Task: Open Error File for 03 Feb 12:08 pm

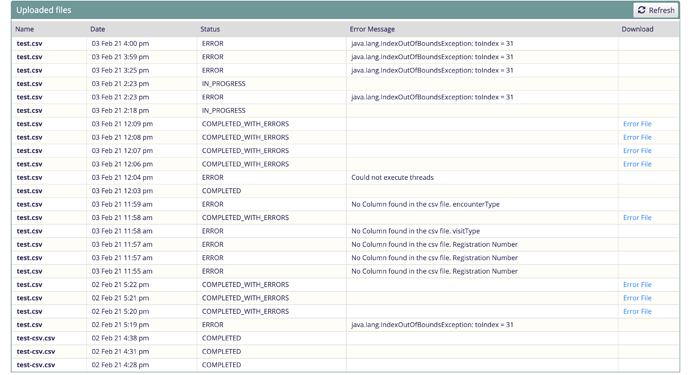Action: [x=637, y=137]
